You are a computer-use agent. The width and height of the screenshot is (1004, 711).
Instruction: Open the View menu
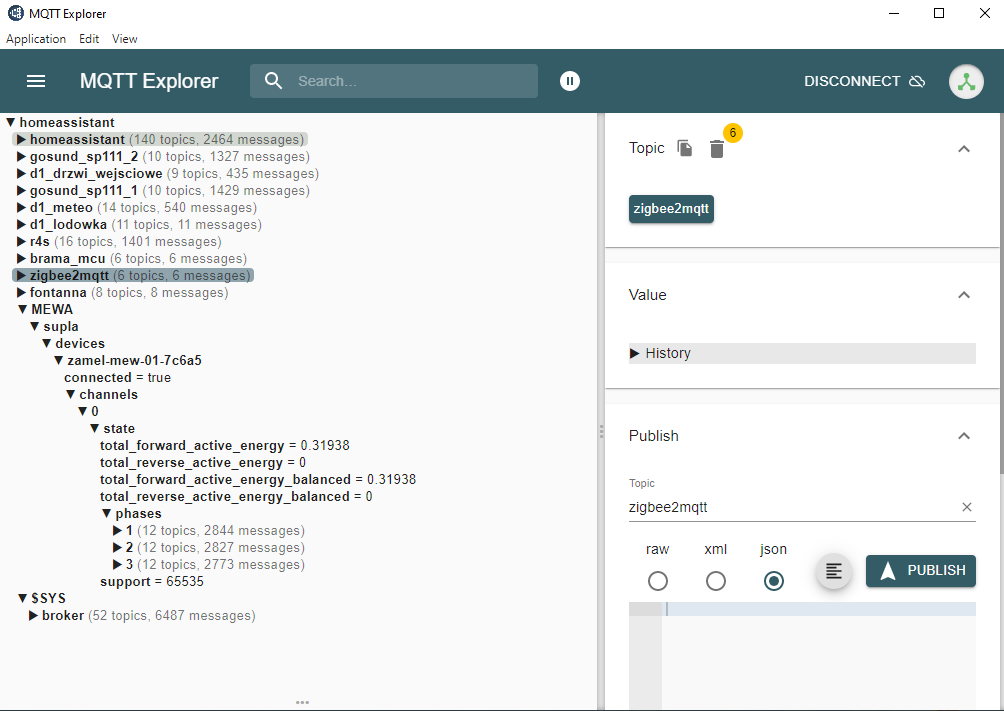click(x=125, y=39)
